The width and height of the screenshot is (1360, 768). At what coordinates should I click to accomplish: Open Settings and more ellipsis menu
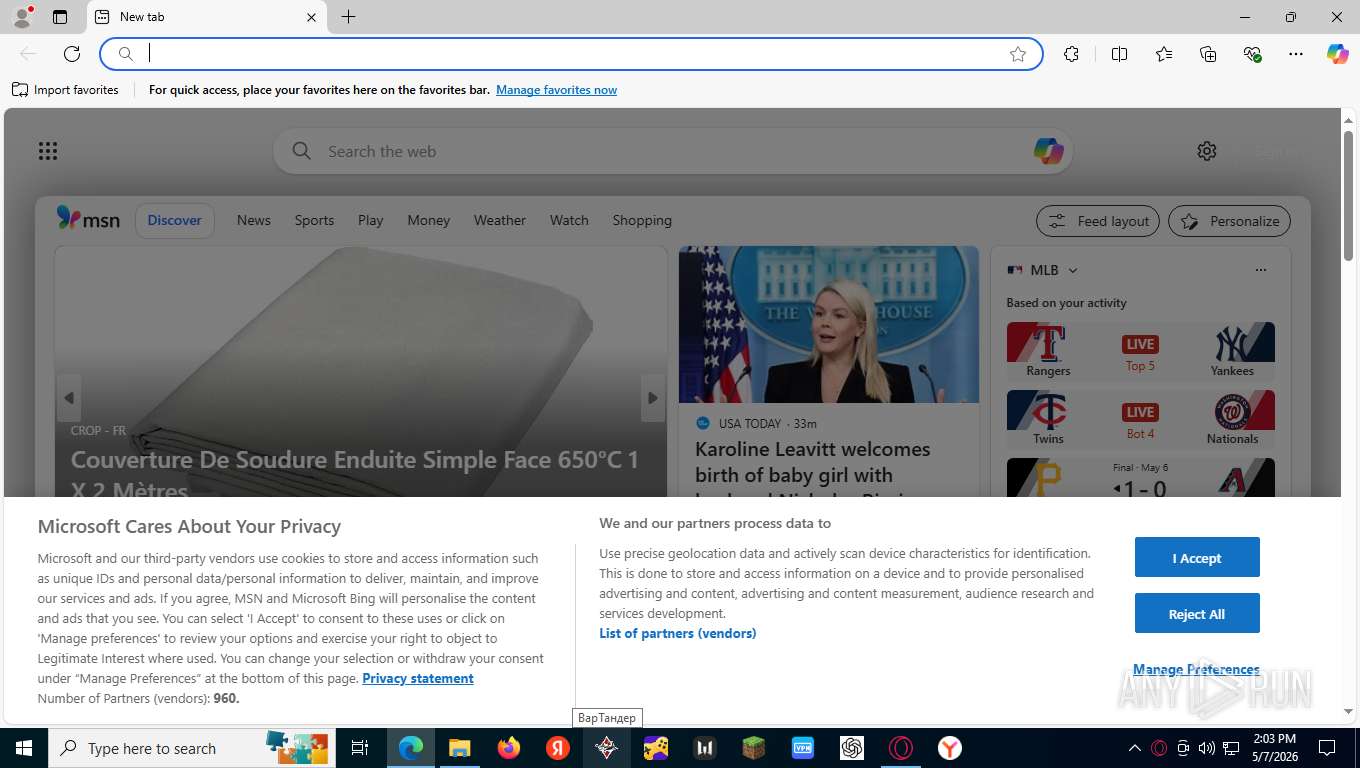tap(1296, 54)
